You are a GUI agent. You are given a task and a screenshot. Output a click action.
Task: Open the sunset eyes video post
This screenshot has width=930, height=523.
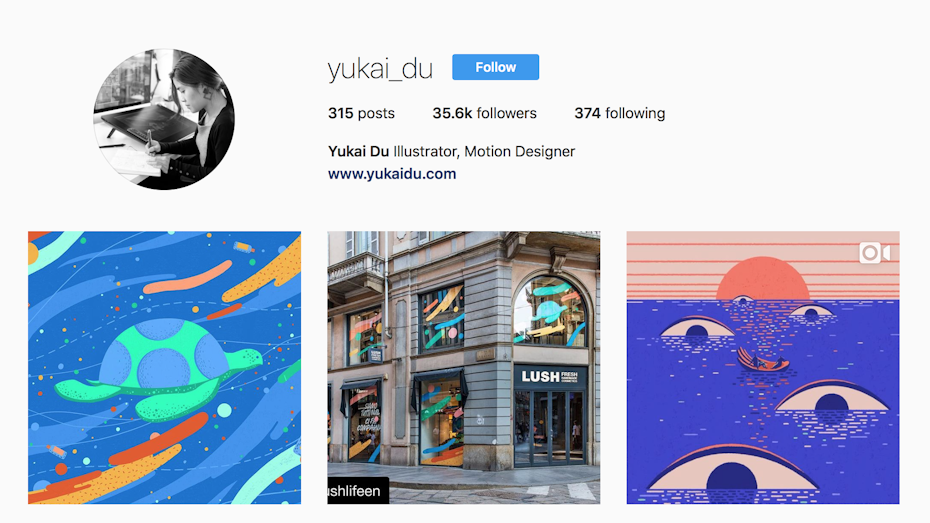tap(763, 368)
